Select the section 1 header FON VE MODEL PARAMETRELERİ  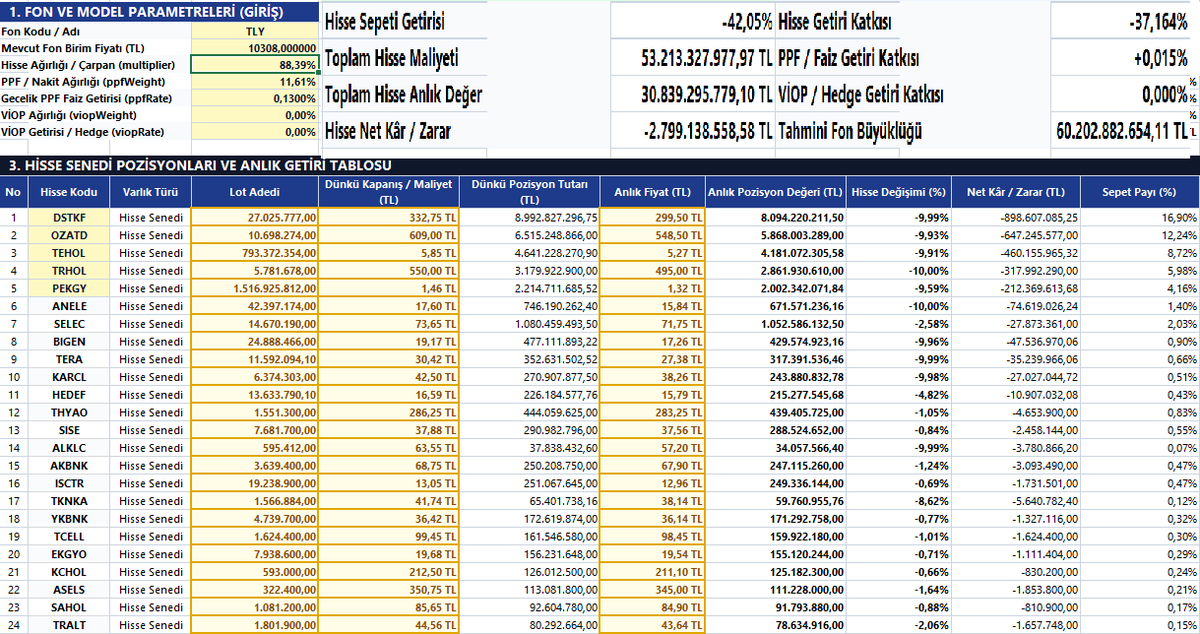coord(160,12)
